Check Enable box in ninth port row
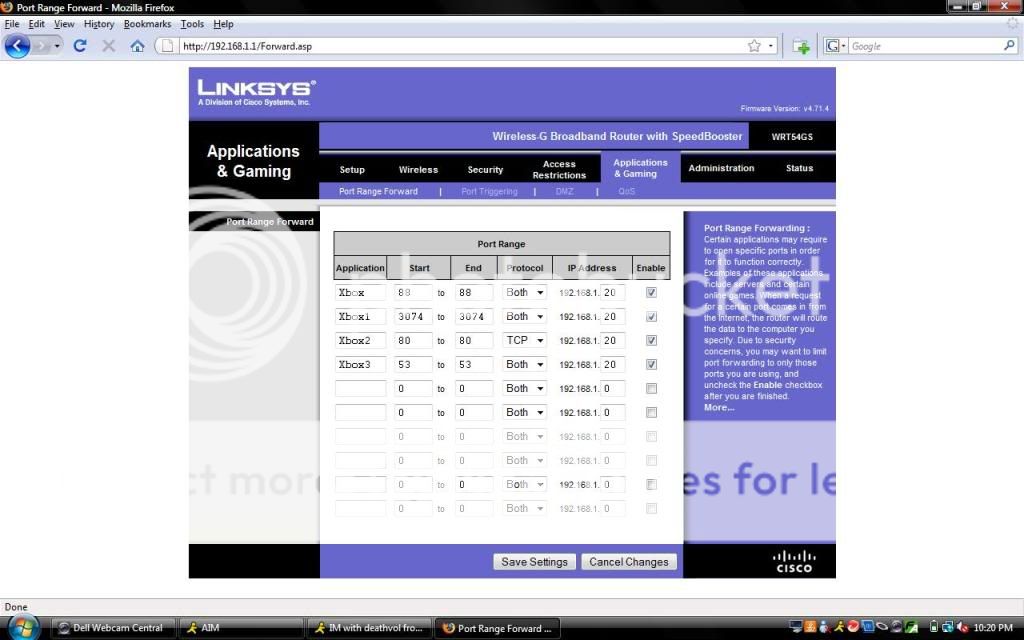Viewport: 1024px width, 640px height. pyautogui.click(x=651, y=485)
